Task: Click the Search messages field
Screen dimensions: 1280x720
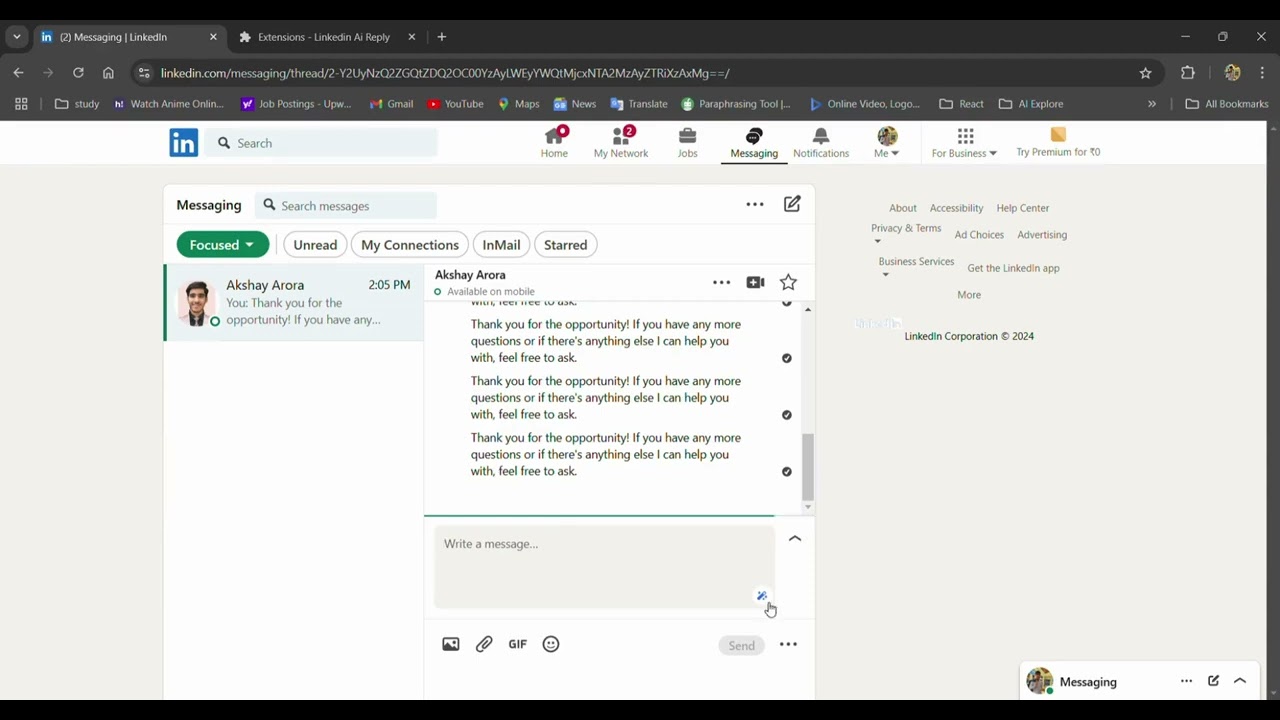Action: (x=345, y=206)
